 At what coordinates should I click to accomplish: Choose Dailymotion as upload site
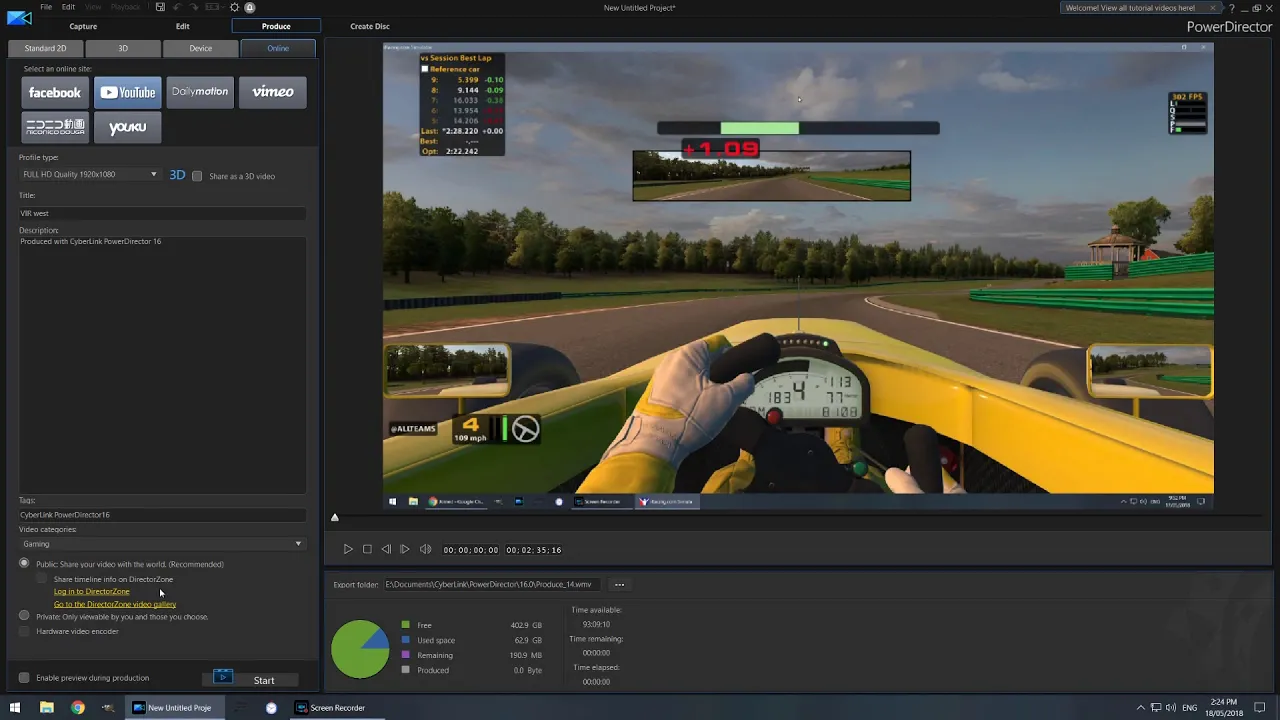point(200,92)
